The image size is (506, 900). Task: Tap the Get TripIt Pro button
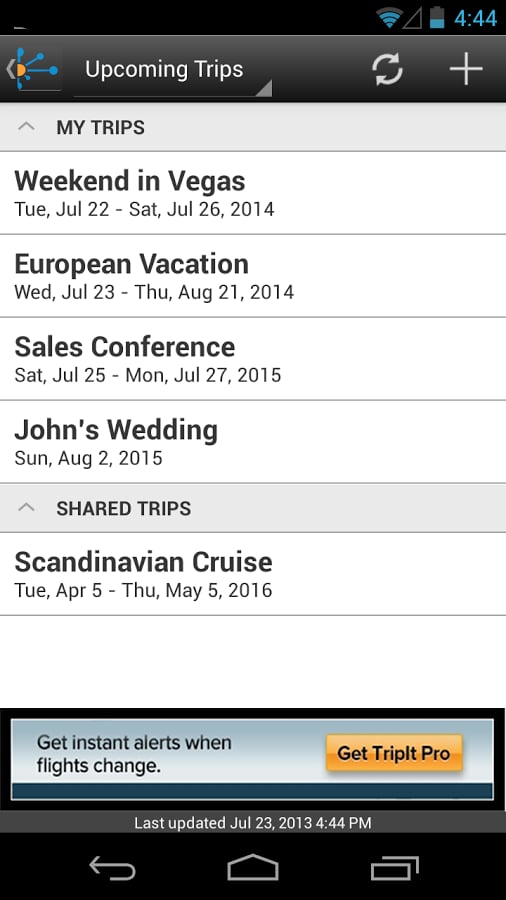pos(394,752)
